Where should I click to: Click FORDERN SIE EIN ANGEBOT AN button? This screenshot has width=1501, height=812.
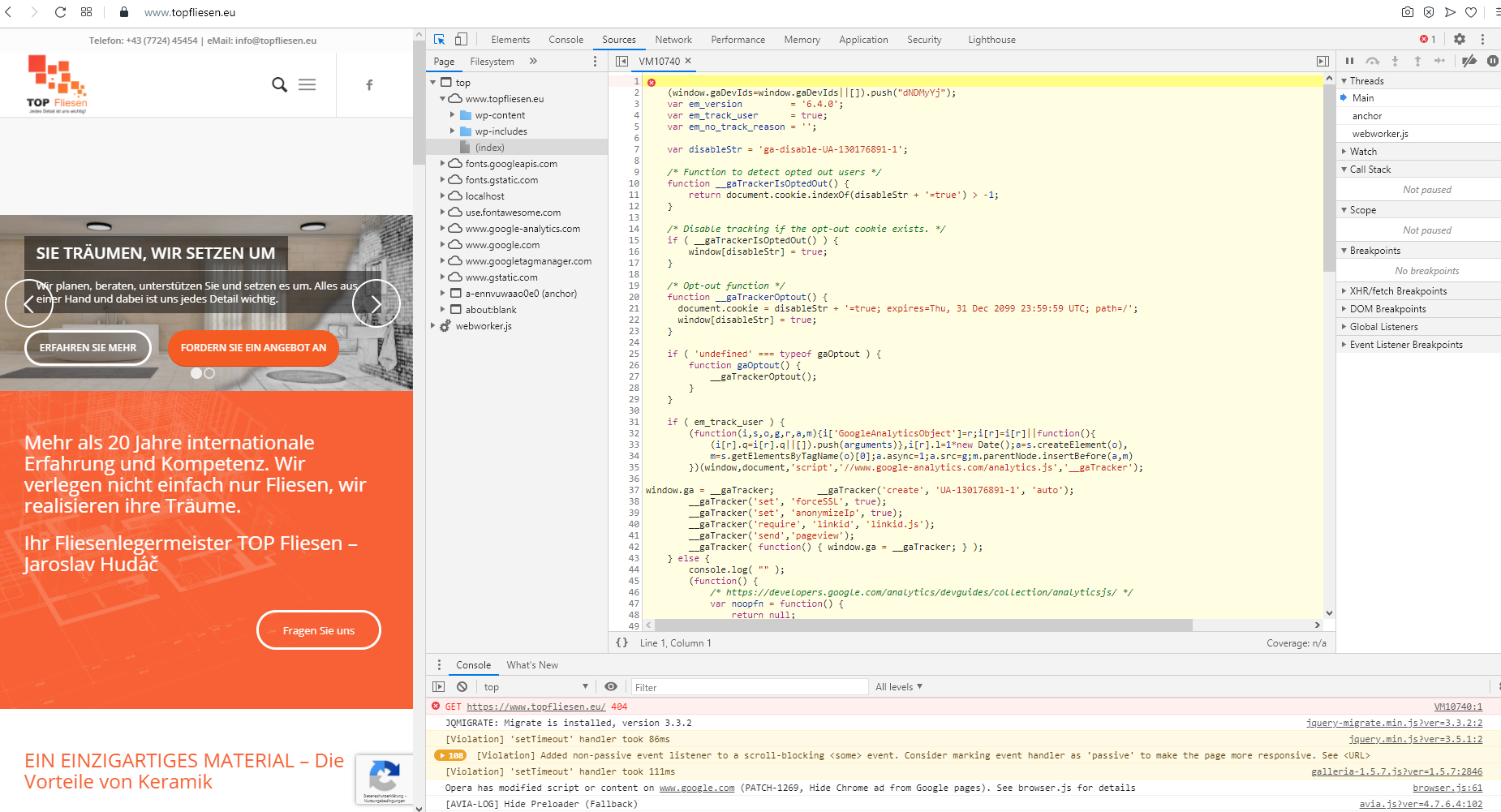pyautogui.click(x=253, y=347)
